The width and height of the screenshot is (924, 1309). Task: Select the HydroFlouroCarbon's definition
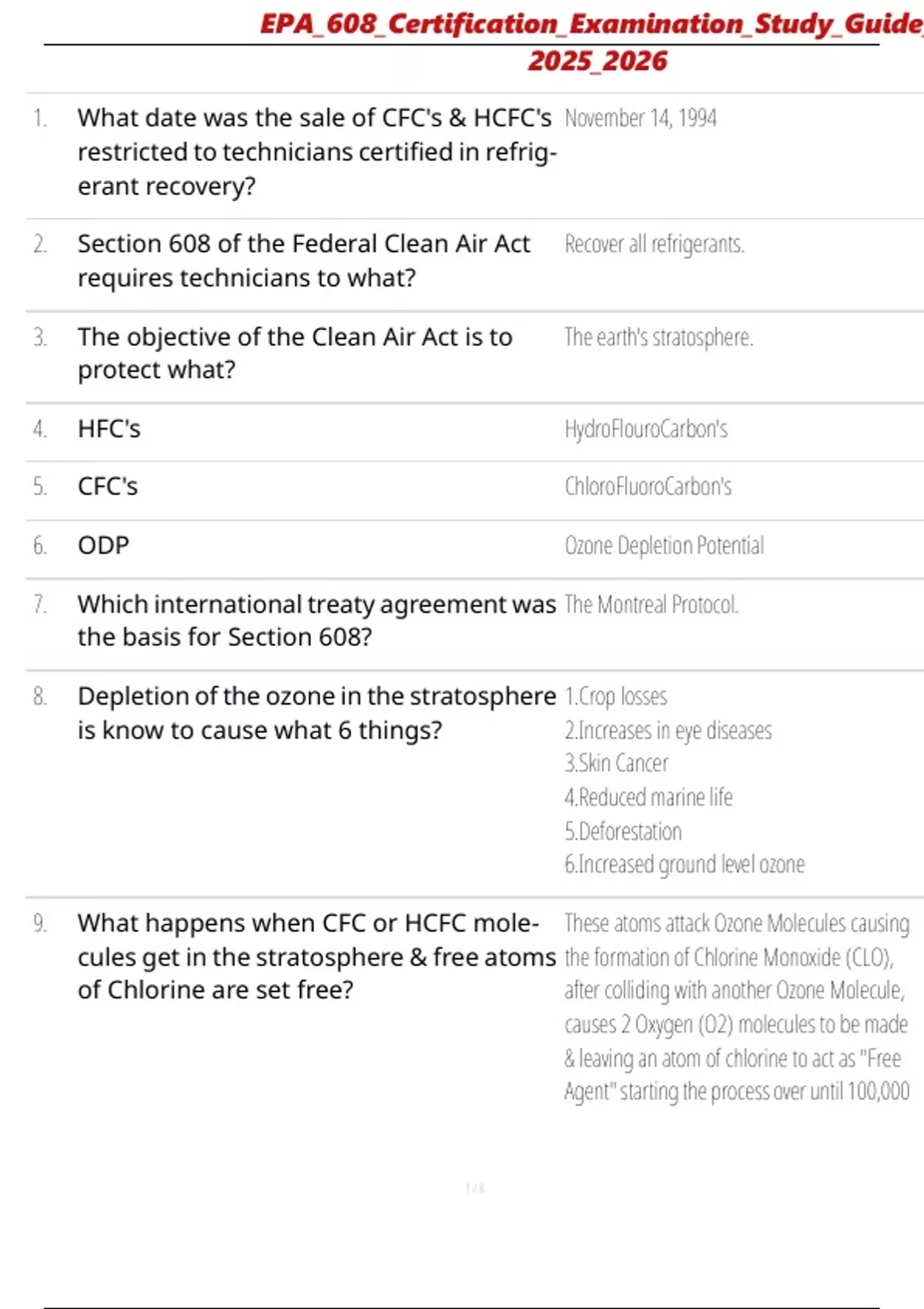coord(646,429)
